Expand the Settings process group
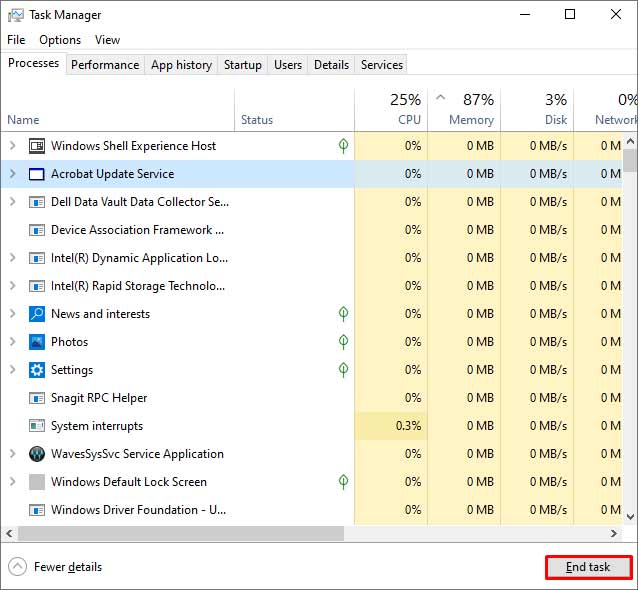This screenshot has width=638, height=590. (x=13, y=370)
